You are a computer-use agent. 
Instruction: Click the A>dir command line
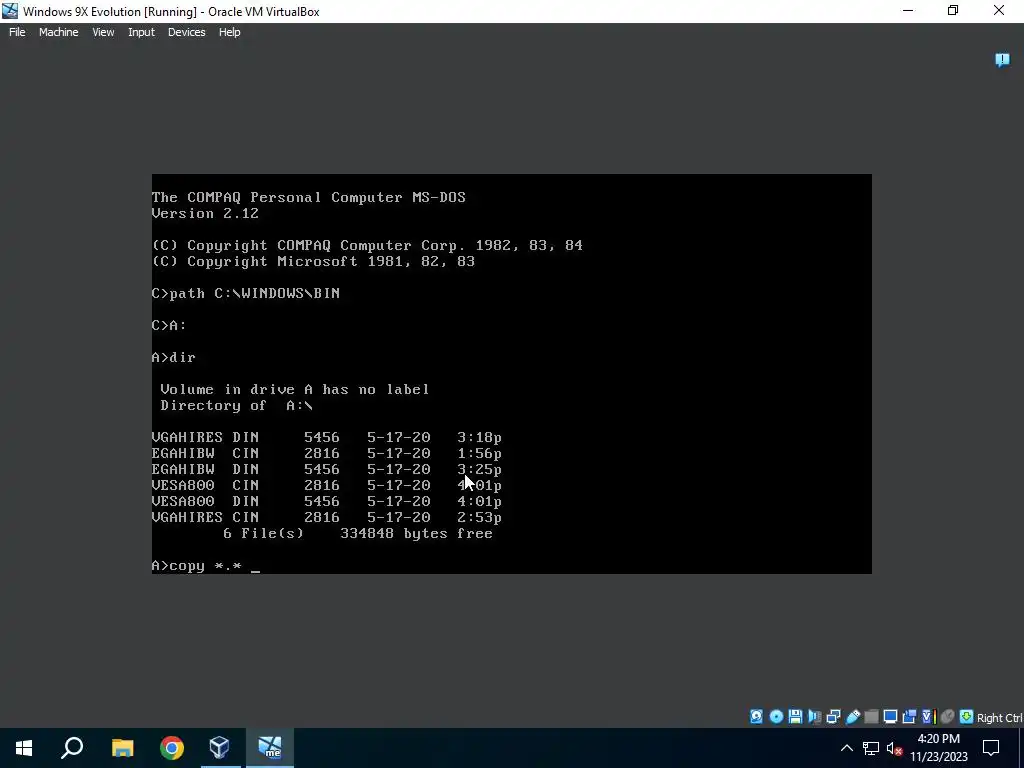pos(174,357)
